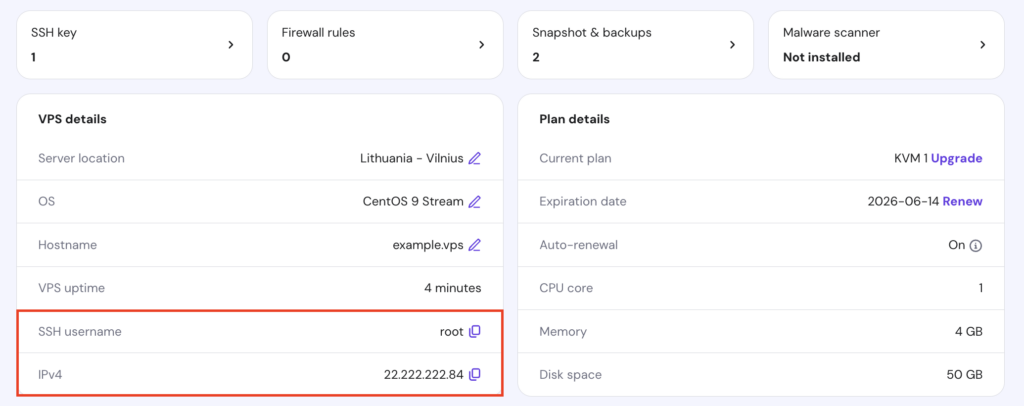The height and width of the screenshot is (406, 1024).
Task: Copy the SSH username root
Action: [475, 331]
